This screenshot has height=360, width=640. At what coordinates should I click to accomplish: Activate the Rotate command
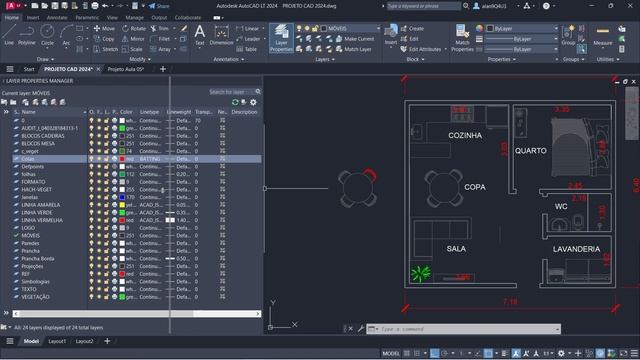[134, 29]
